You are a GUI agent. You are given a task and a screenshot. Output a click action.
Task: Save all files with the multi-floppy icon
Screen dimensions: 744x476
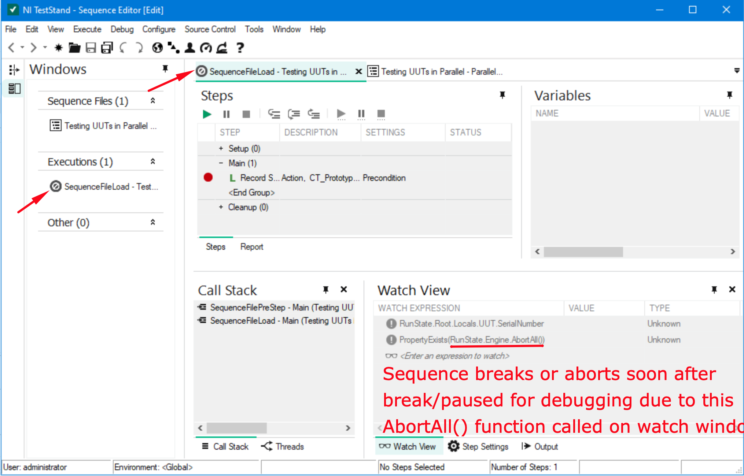[107, 47]
